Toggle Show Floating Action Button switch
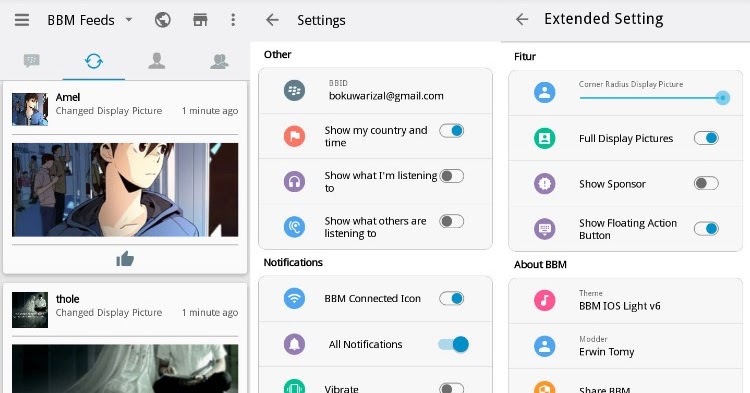 pyautogui.click(x=706, y=229)
